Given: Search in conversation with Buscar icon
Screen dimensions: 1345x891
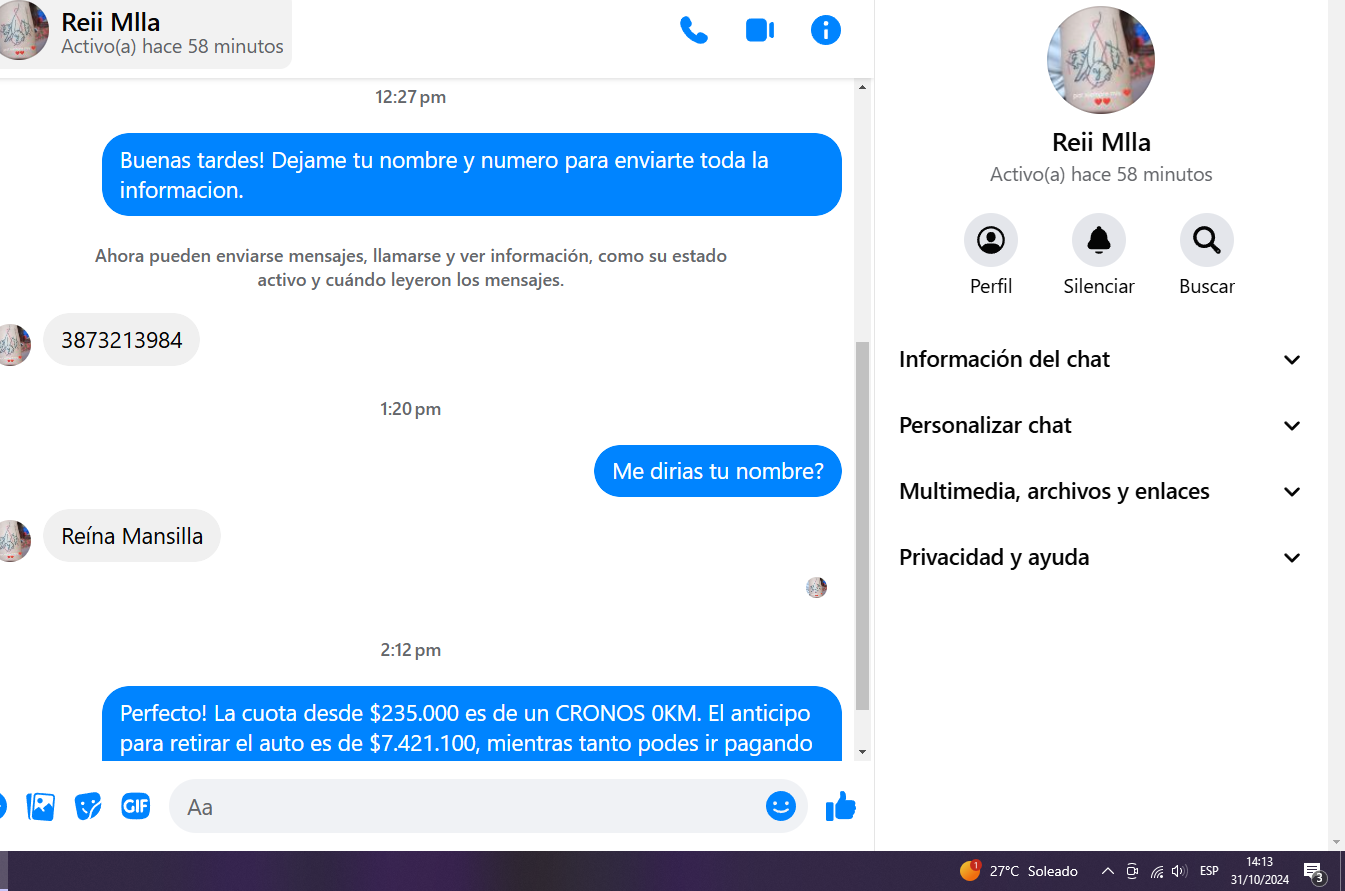Looking at the screenshot, I should point(1206,241).
